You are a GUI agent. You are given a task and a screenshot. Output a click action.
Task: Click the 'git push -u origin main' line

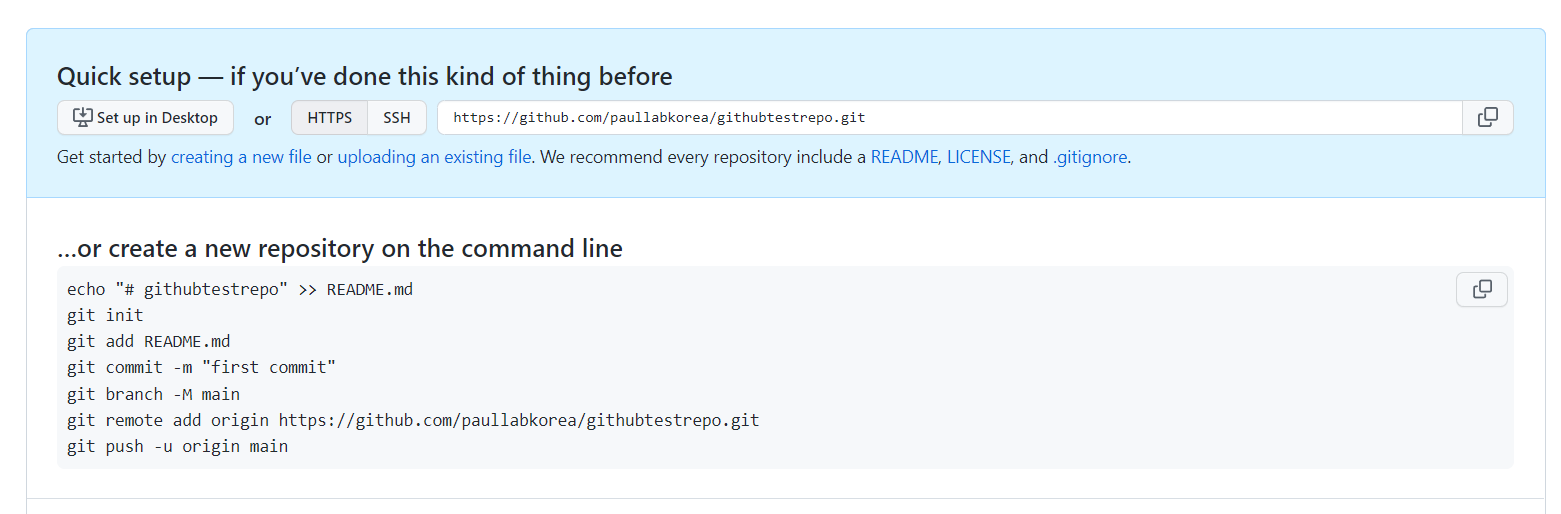pos(177,446)
